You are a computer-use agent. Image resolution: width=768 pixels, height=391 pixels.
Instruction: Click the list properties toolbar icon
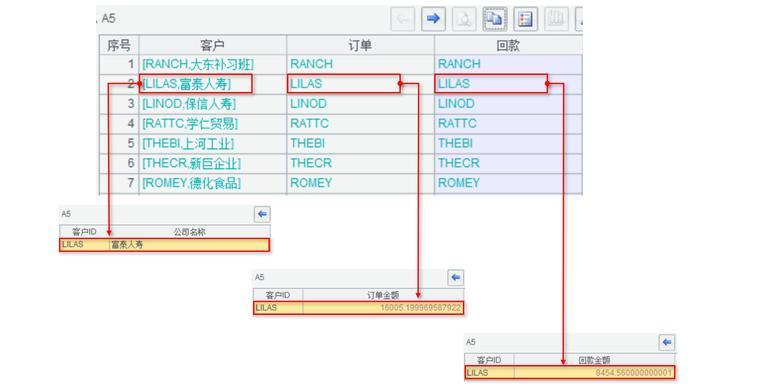[x=526, y=19]
